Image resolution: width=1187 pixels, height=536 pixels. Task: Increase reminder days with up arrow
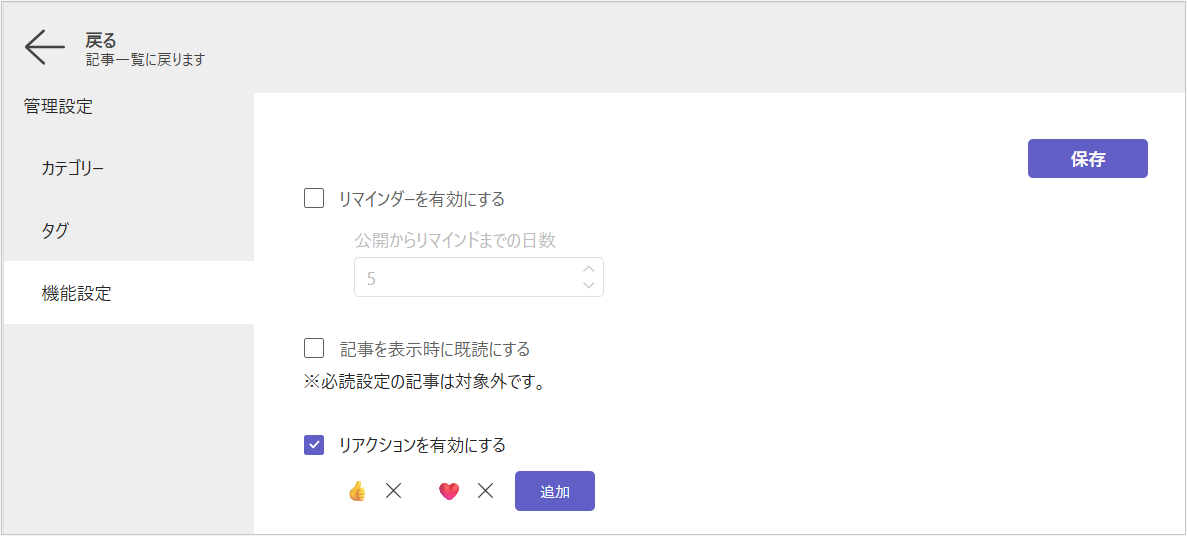click(x=588, y=268)
